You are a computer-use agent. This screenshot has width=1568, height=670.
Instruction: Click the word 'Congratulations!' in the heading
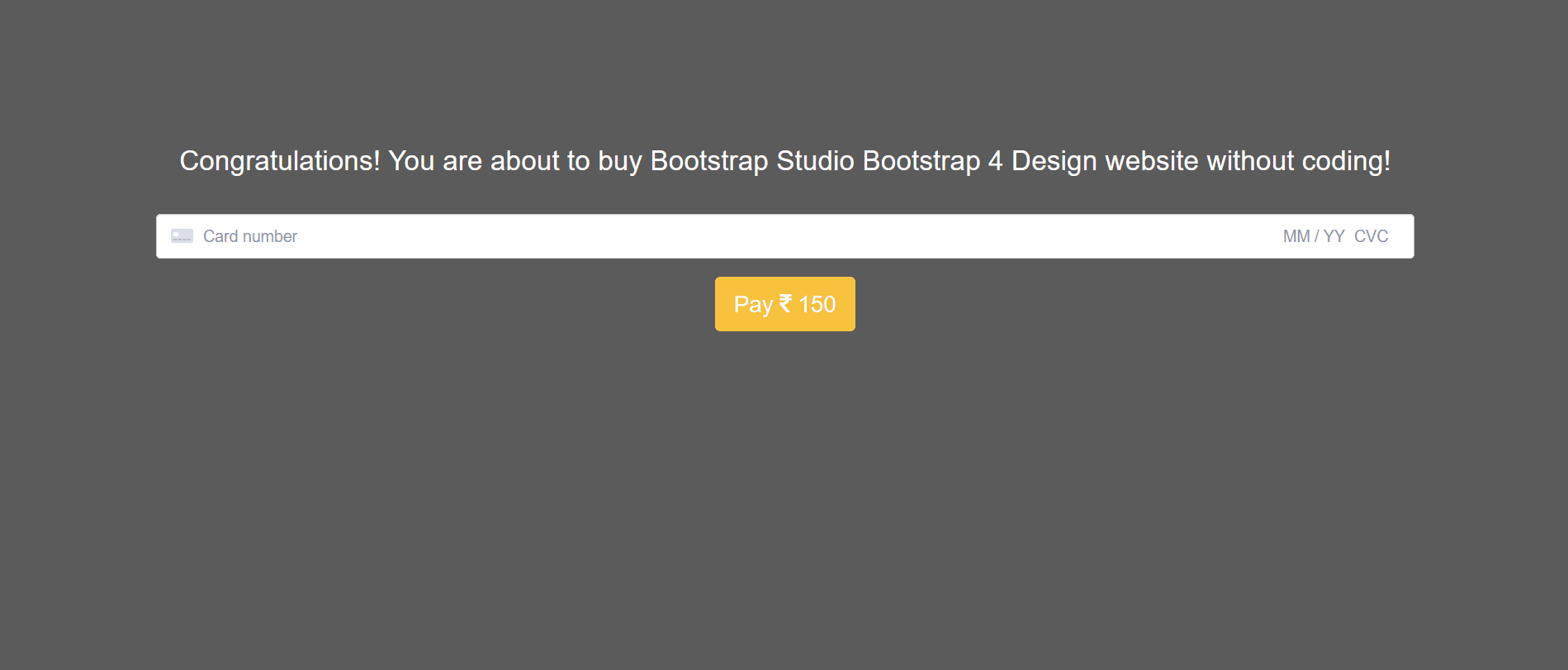coord(280,161)
